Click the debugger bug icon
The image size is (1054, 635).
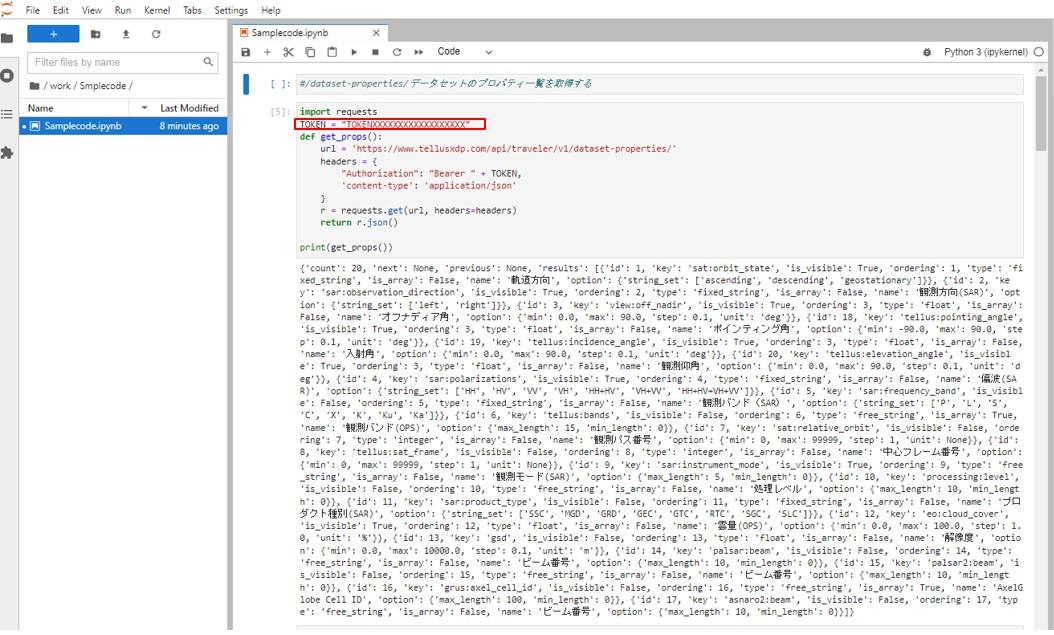(x=927, y=52)
